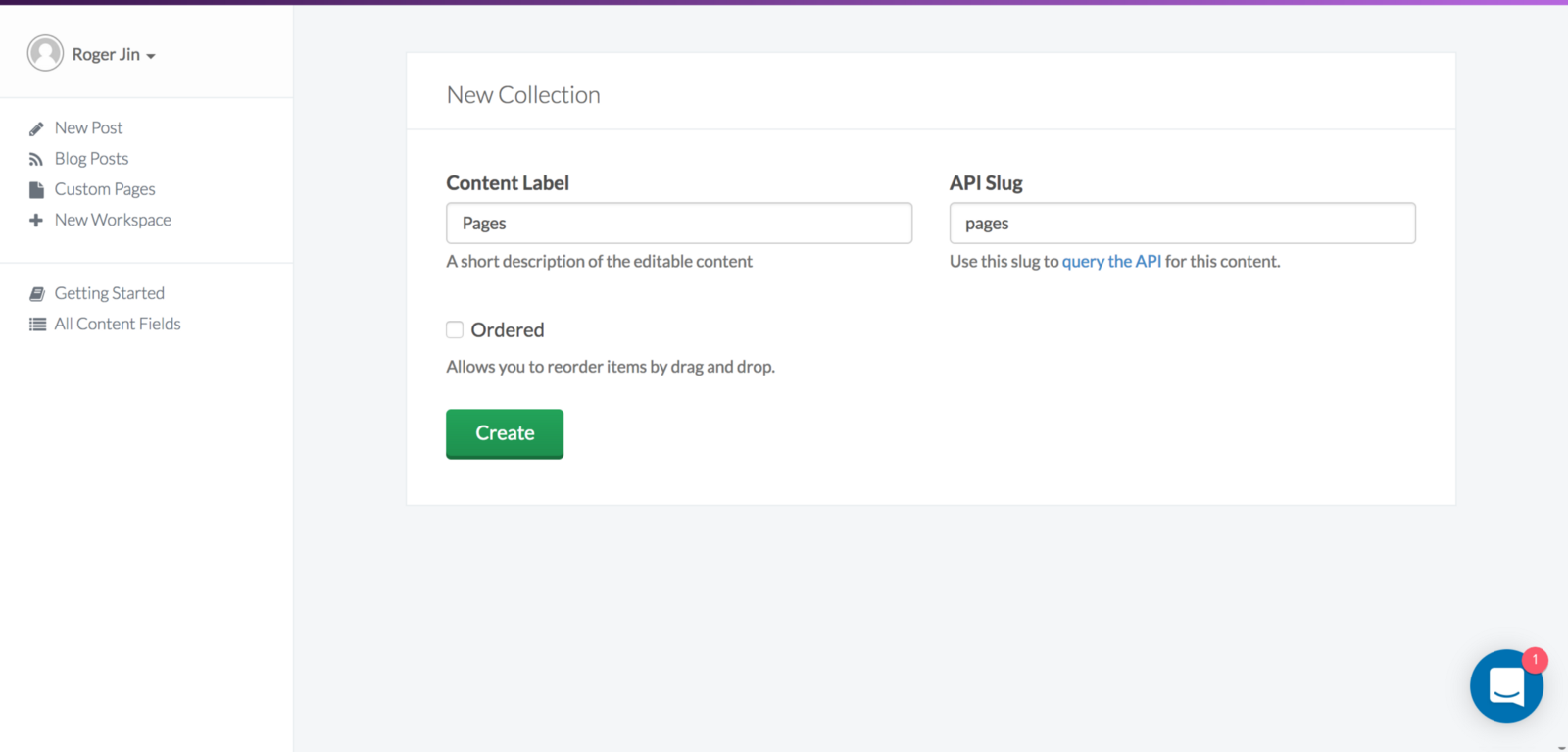Click the document icon beside Custom Pages

[36, 189]
